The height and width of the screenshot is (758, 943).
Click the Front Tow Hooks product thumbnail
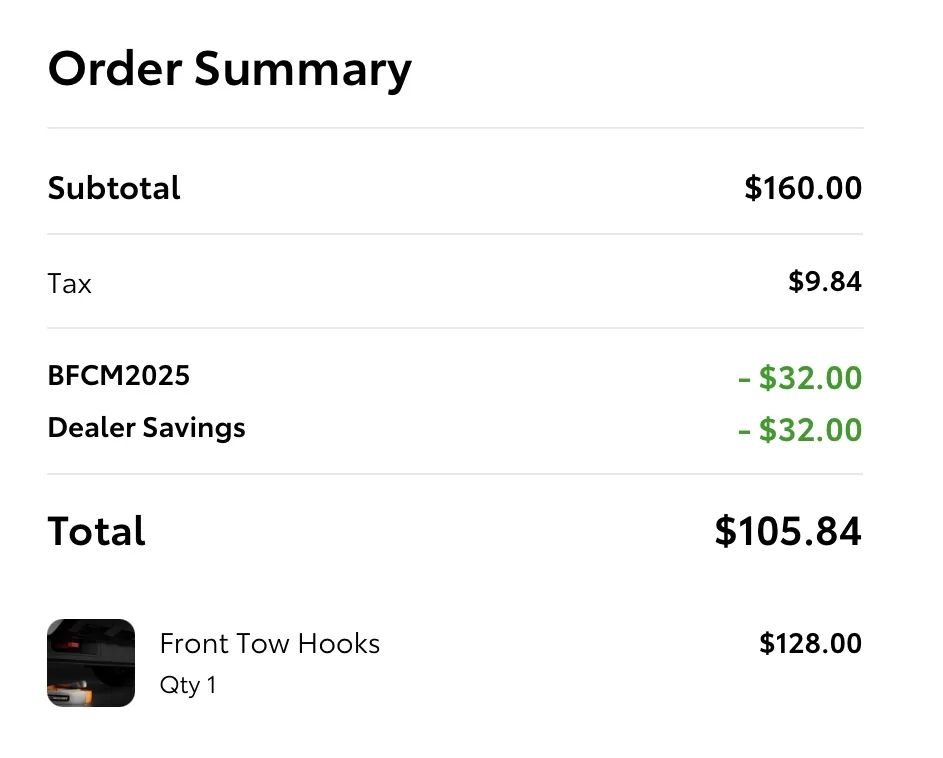[x=91, y=662]
